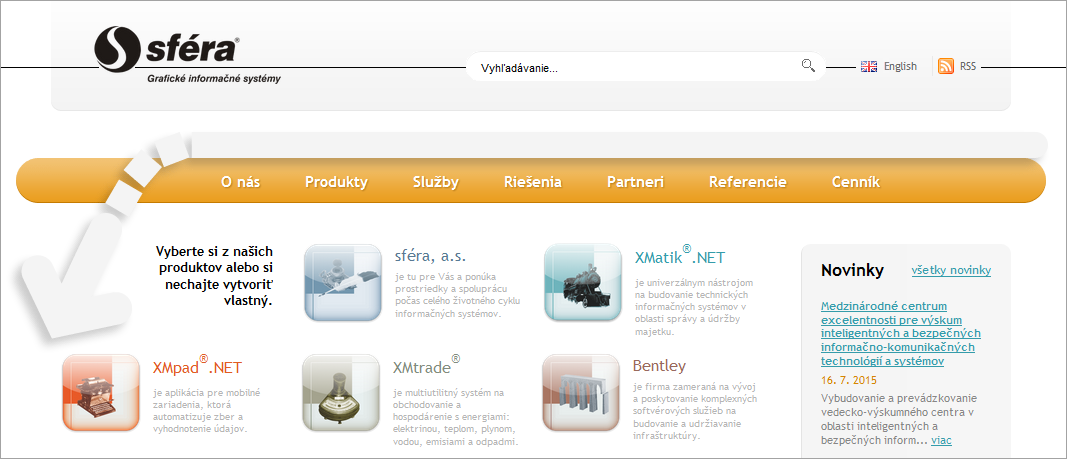Open the Referencie menu item
Viewport: 1067px width, 466px height.
pos(748,182)
